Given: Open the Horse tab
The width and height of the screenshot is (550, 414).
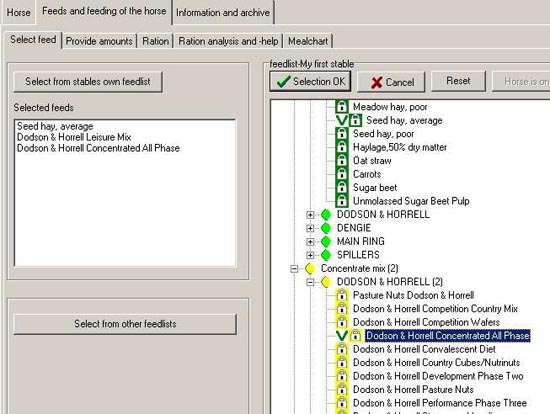Looking at the screenshot, I should [x=19, y=13].
